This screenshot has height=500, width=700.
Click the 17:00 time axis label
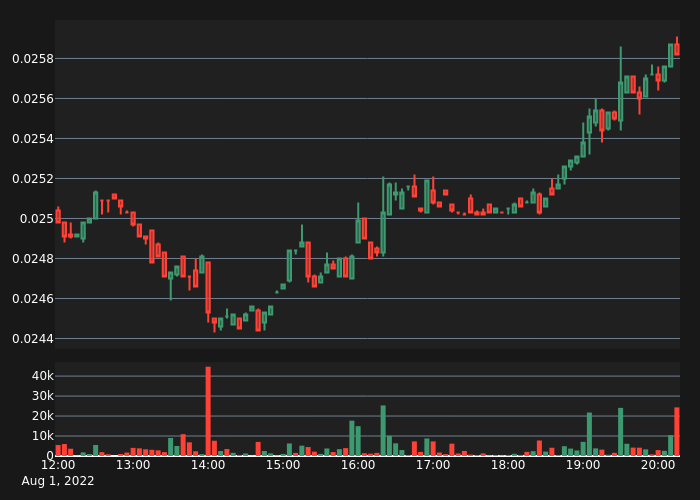tap(433, 465)
